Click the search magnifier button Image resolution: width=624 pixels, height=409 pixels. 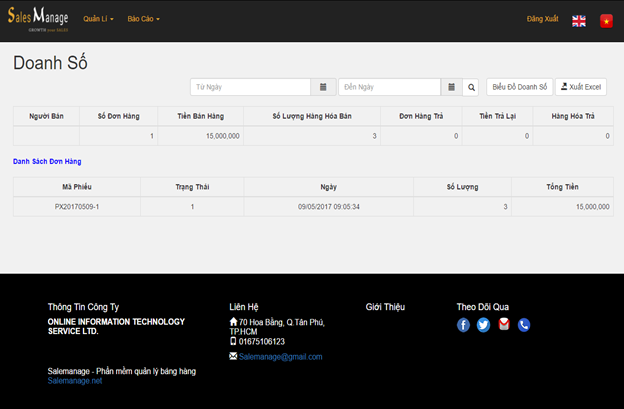(472, 87)
